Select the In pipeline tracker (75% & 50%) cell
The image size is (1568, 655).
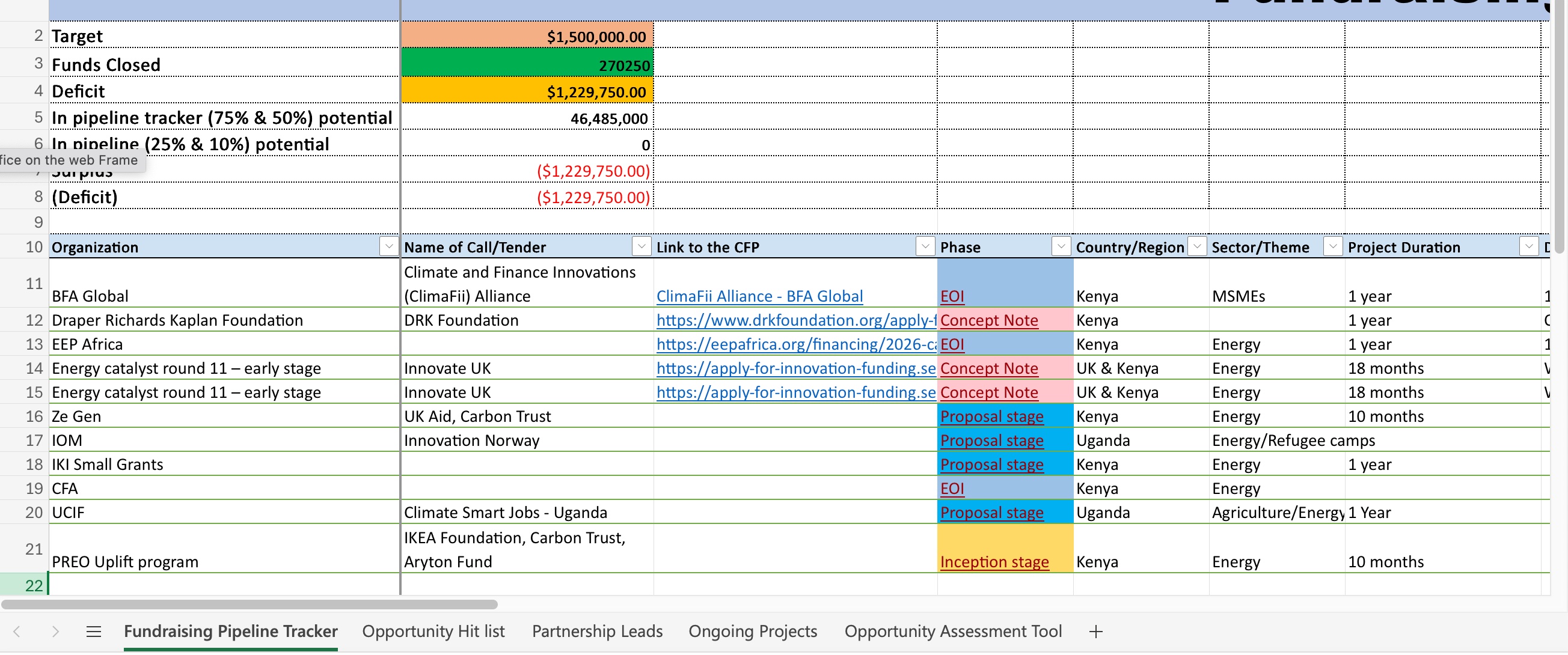tap(224, 117)
